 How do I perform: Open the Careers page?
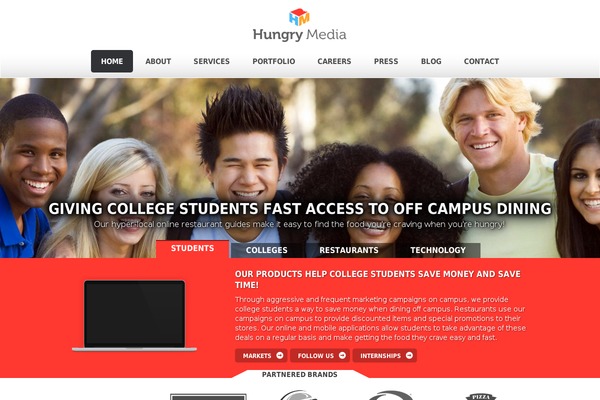(x=334, y=61)
